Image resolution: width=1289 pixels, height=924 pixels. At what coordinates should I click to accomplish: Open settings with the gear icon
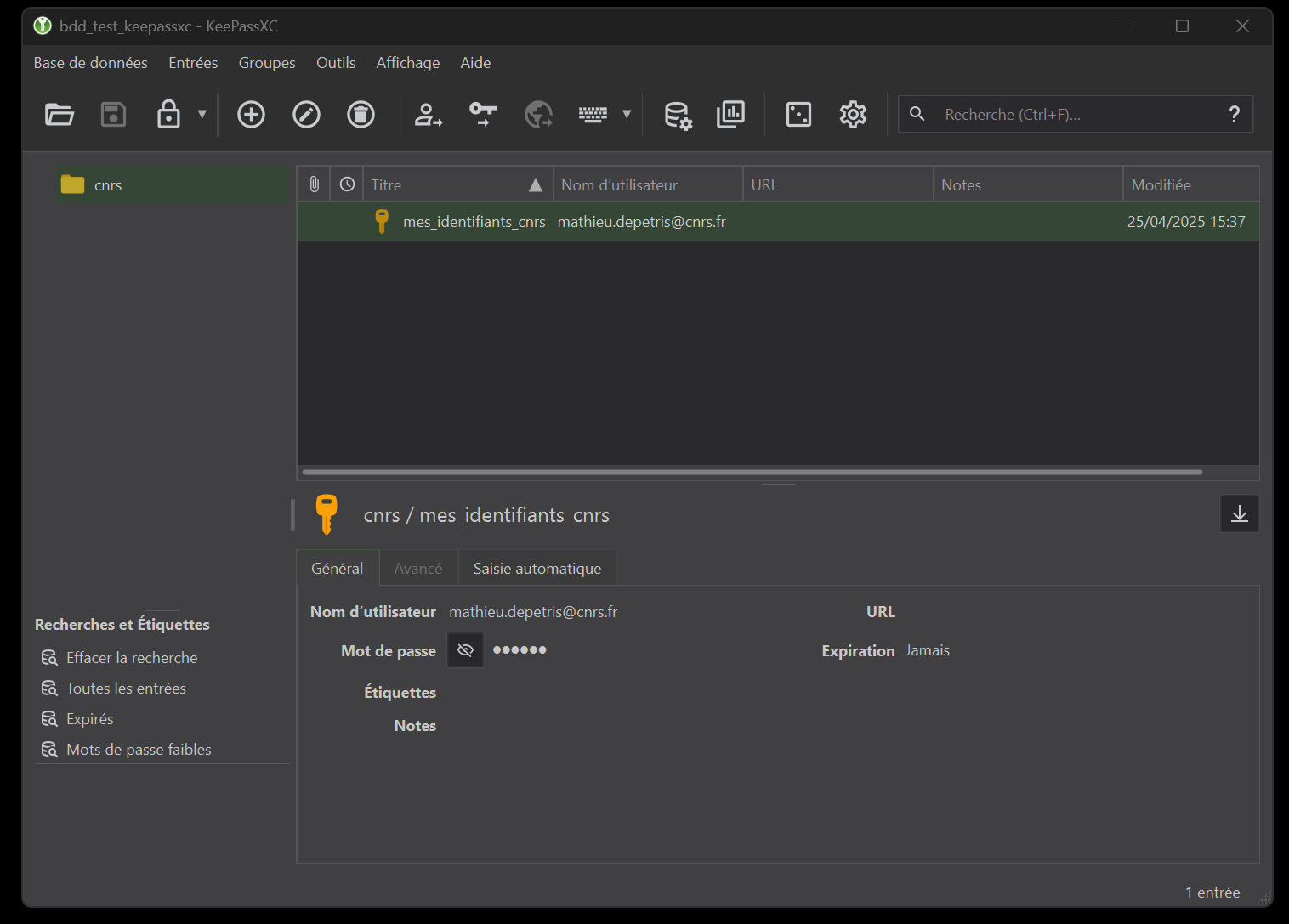click(x=853, y=114)
